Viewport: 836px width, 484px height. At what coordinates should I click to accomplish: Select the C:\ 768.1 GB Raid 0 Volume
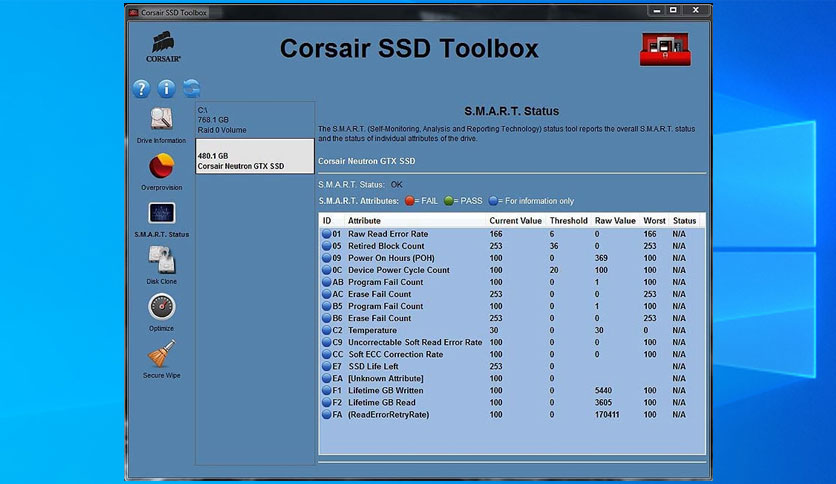click(x=255, y=120)
